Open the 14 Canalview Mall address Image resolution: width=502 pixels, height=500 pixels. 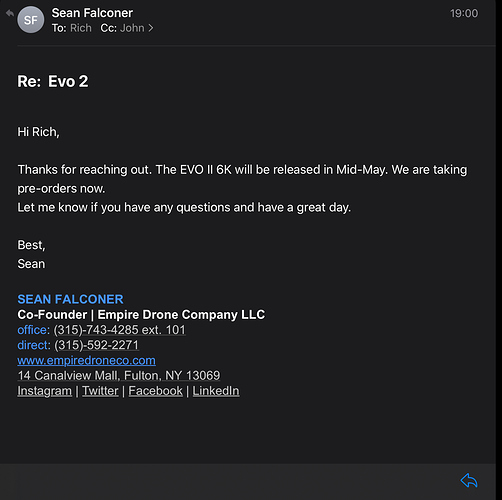119,376
